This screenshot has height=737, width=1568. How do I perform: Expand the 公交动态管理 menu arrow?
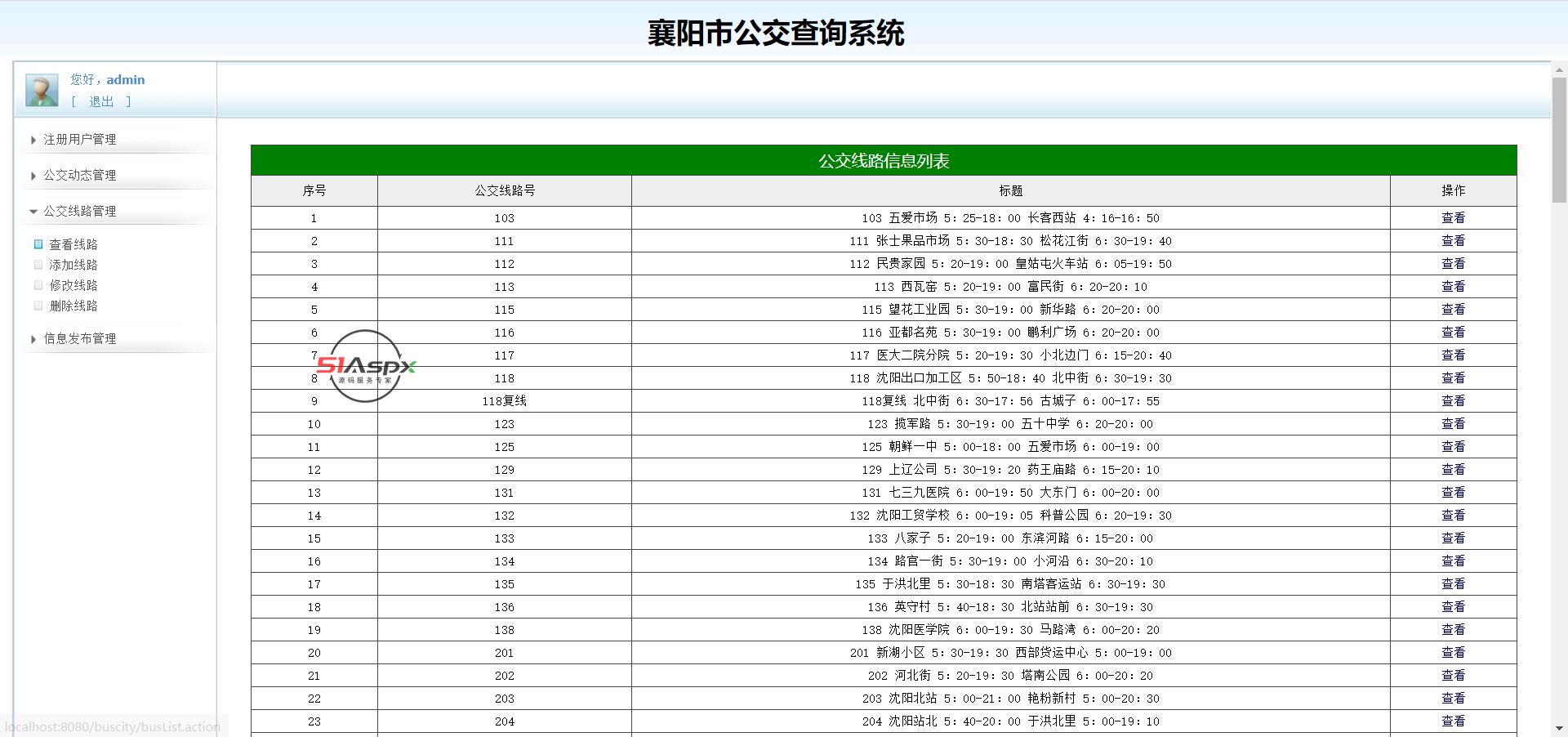pos(33,176)
